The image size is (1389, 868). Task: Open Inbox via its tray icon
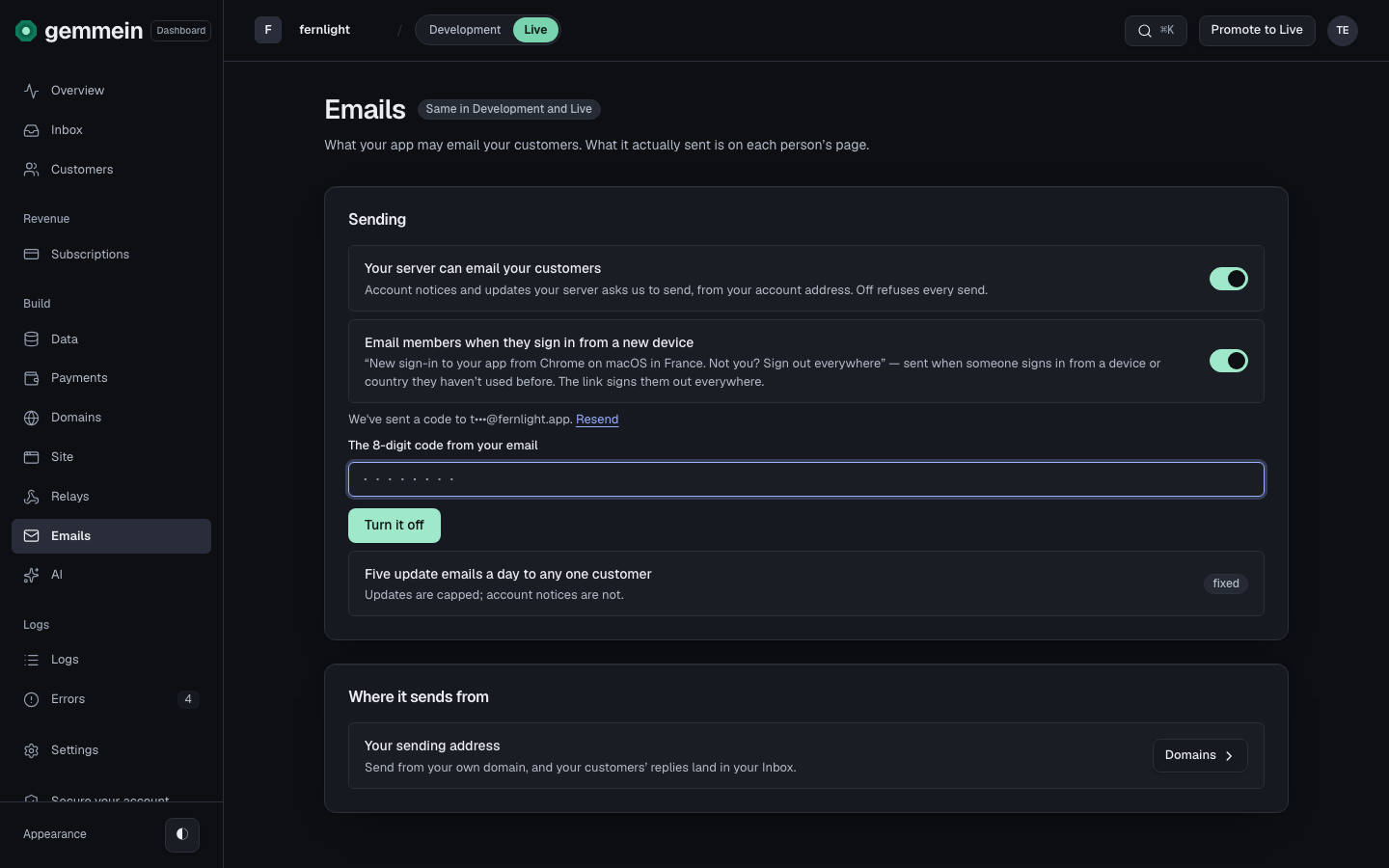(32, 130)
